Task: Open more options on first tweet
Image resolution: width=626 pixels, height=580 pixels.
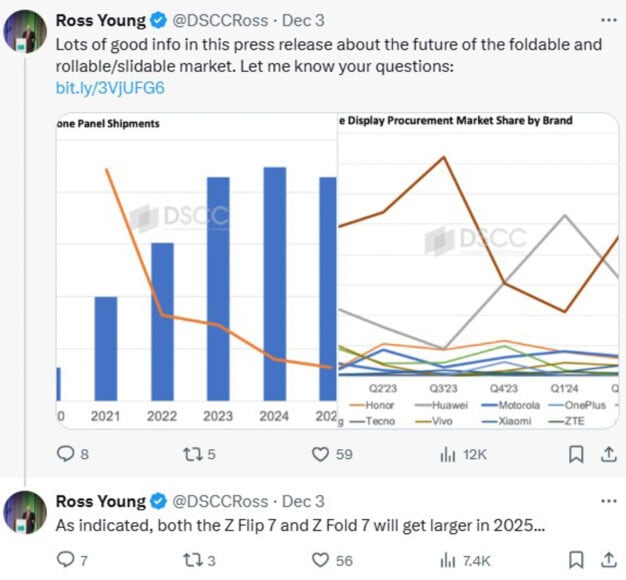Action: pos(609,20)
